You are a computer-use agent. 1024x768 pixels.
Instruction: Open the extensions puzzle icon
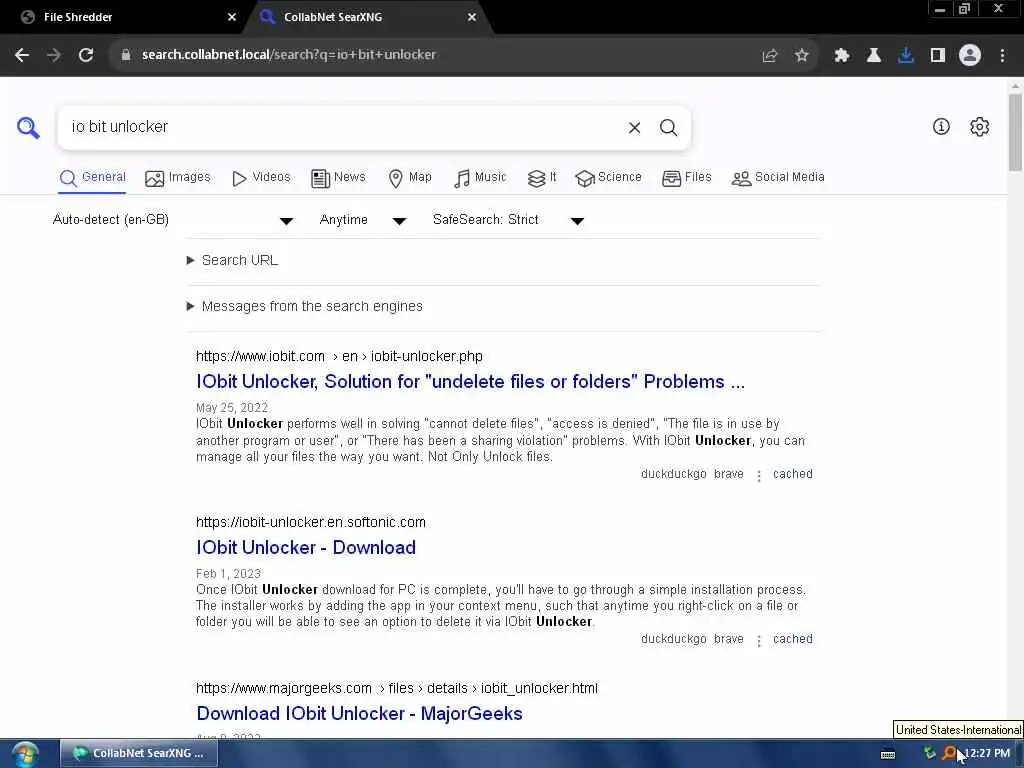pos(842,56)
